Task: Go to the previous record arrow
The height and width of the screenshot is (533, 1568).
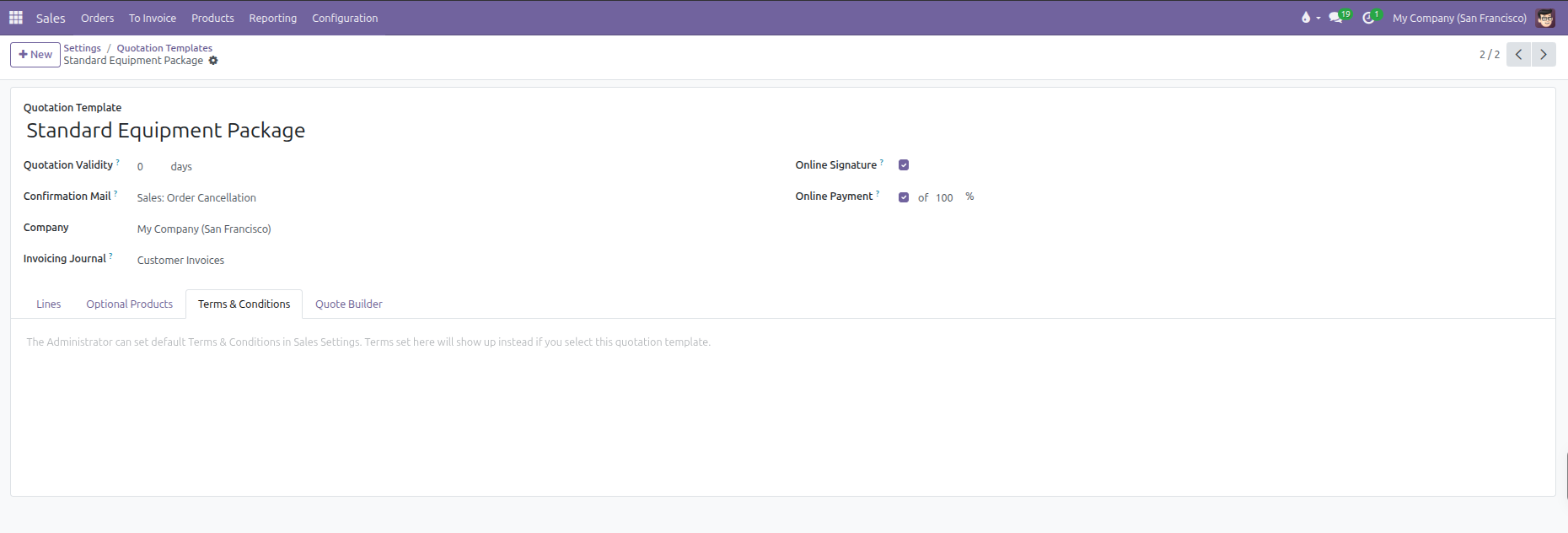Action: 1518,54
